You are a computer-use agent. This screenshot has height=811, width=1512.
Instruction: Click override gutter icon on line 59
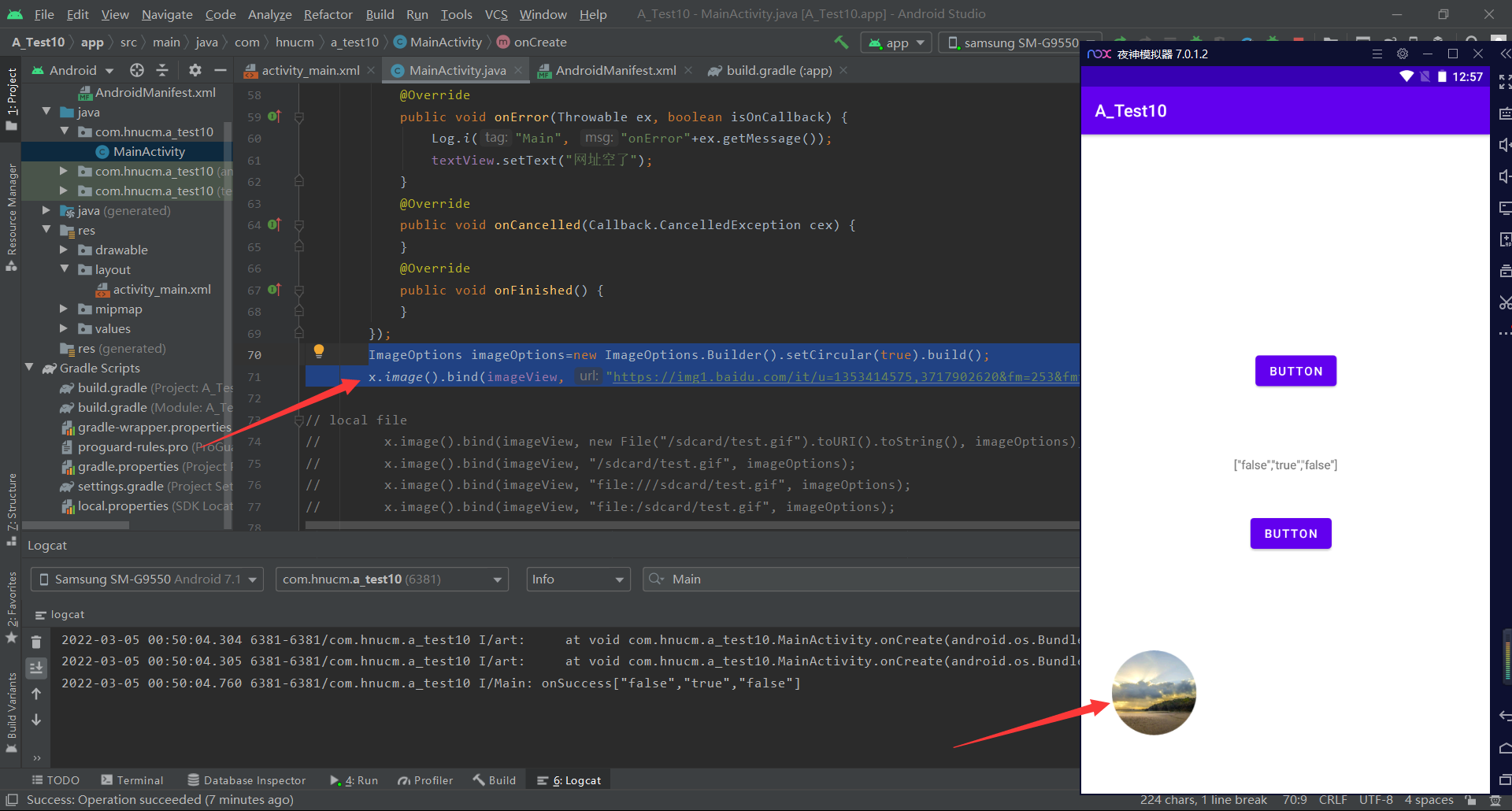pos(273,117)
